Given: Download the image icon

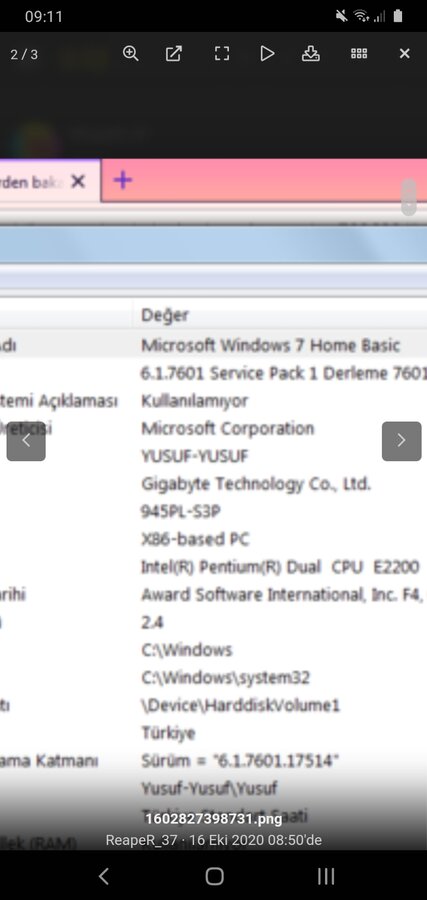Looking at the screenshot, I should 310,53.
